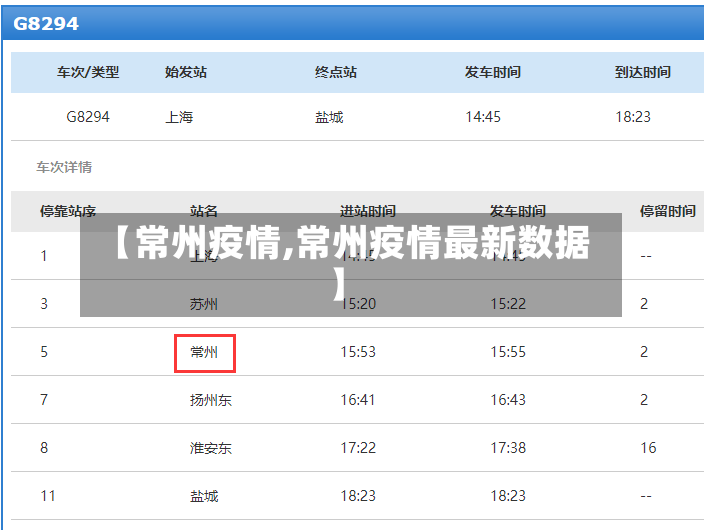Viewport: 704px width, 530px height.
Task: Click the 停留时间 column header
Action: tap(668, 211)
